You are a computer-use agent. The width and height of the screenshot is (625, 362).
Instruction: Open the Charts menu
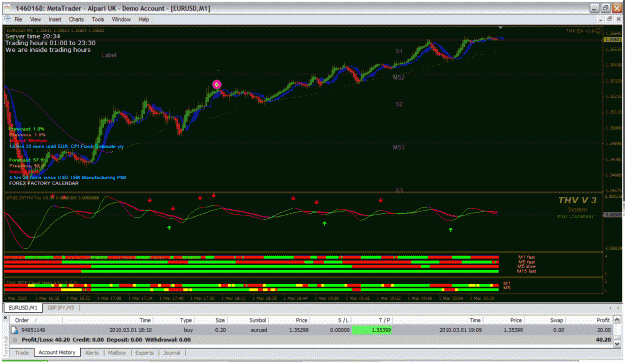(76, 19)
